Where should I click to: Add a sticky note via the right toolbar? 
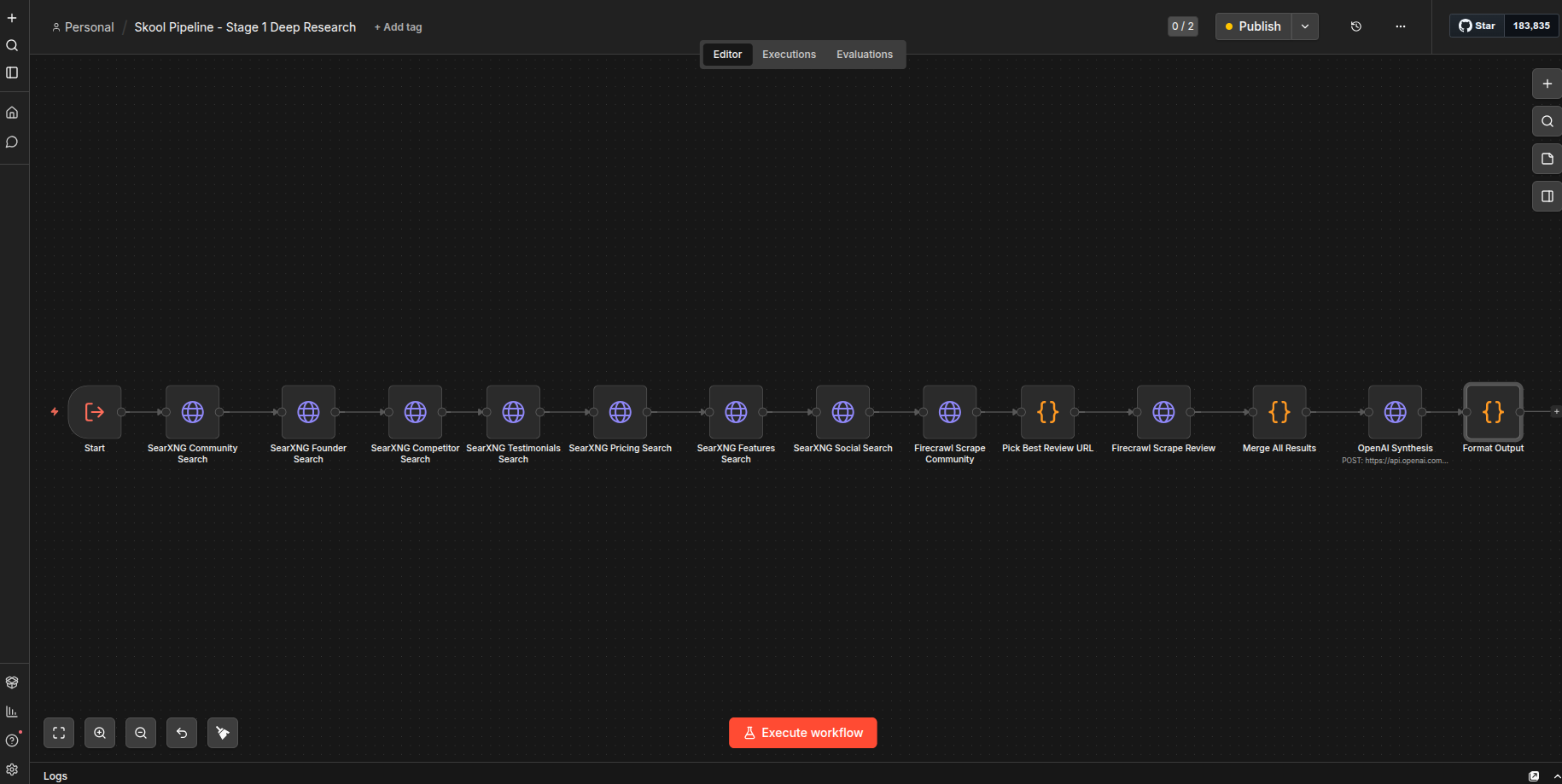point(1546,159)
